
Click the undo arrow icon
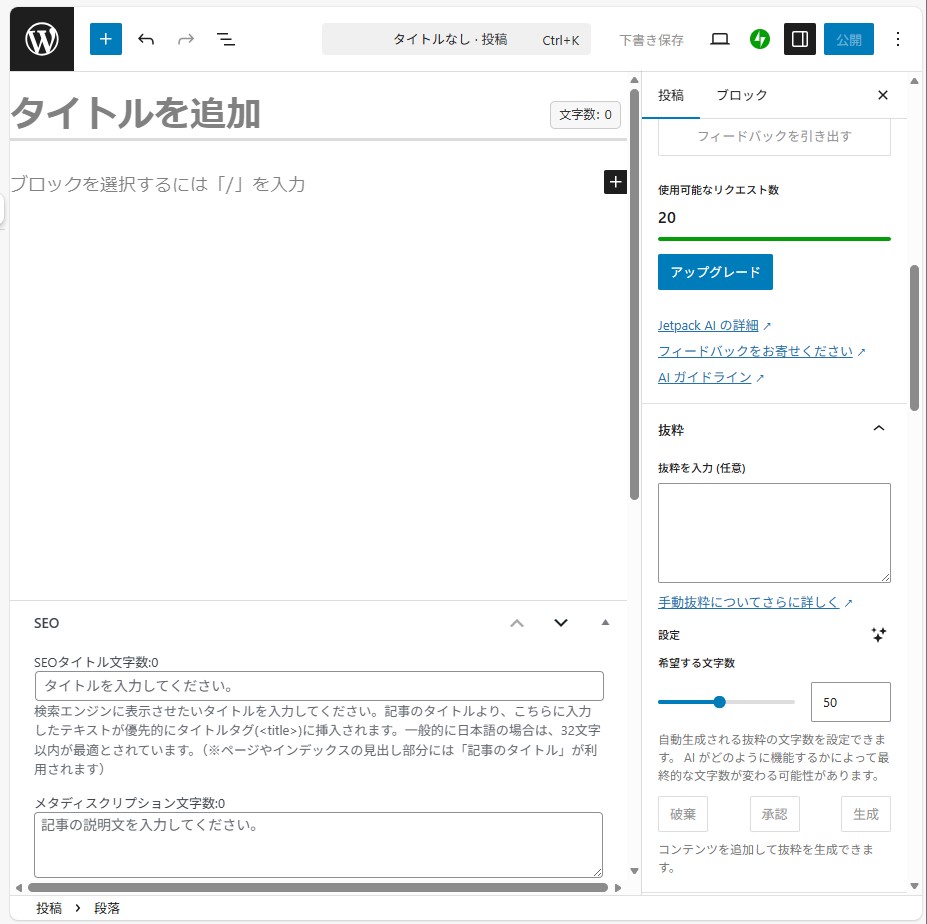click(146, 40)
